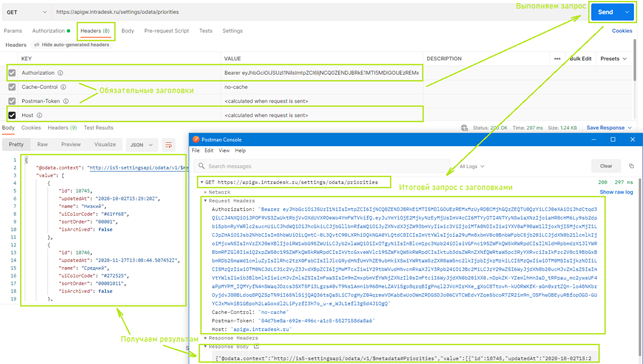Open the Send button dropdown arrow
Screen dimensions: 643x364
(x=627, y=12)
